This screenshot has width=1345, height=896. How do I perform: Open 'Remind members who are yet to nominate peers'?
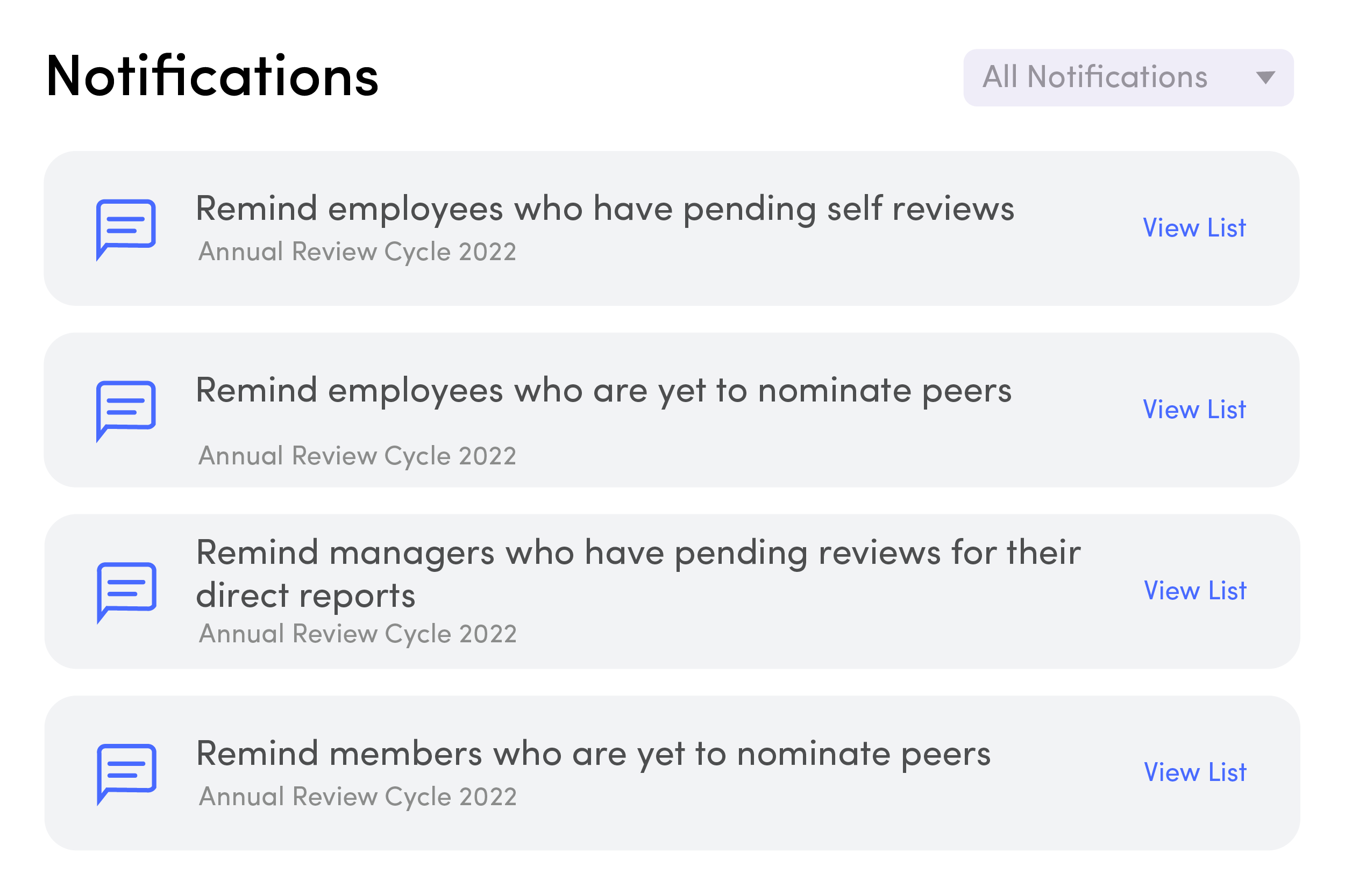pos(593,754)
